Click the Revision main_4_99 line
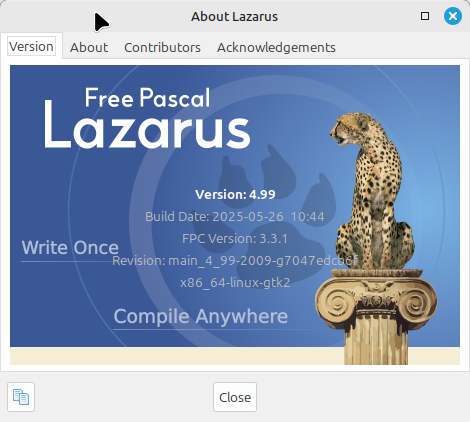This screenshot has height=422, width=470. pyautogui.click(x=235, y=261)
